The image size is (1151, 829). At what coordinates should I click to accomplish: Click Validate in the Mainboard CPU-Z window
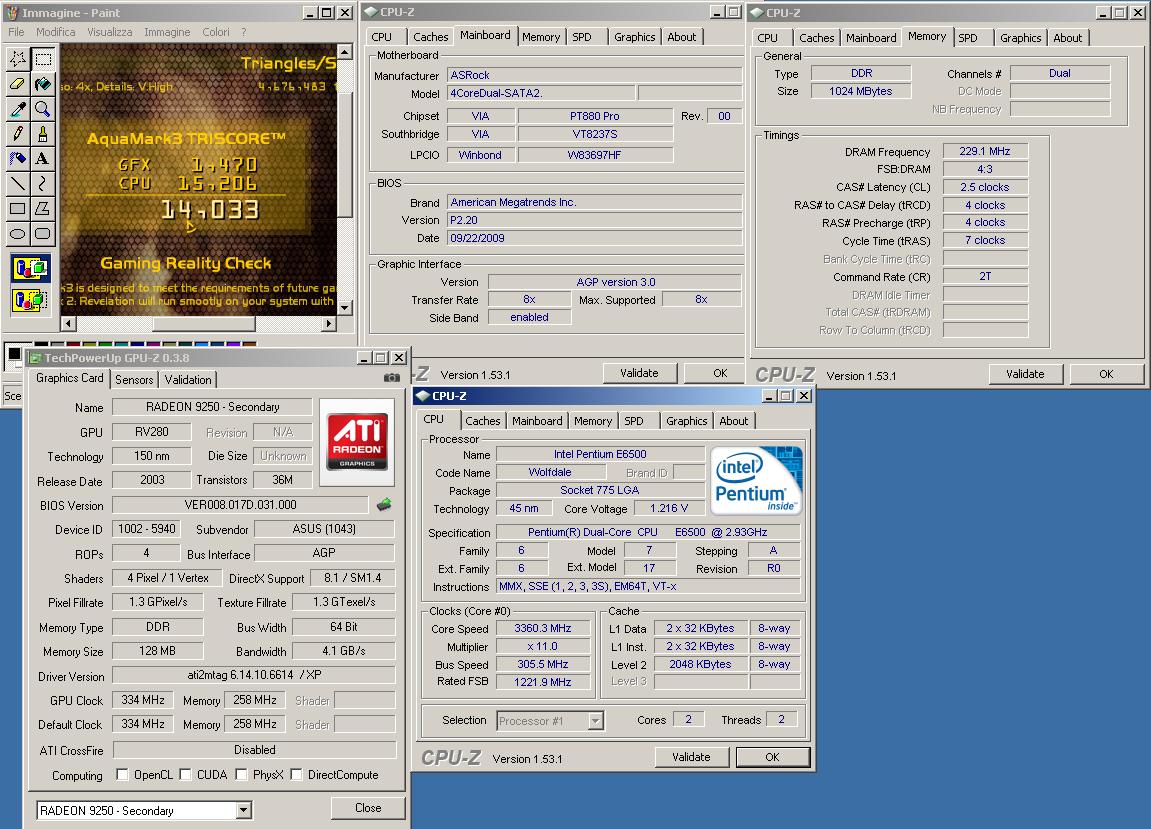(639, 373)
